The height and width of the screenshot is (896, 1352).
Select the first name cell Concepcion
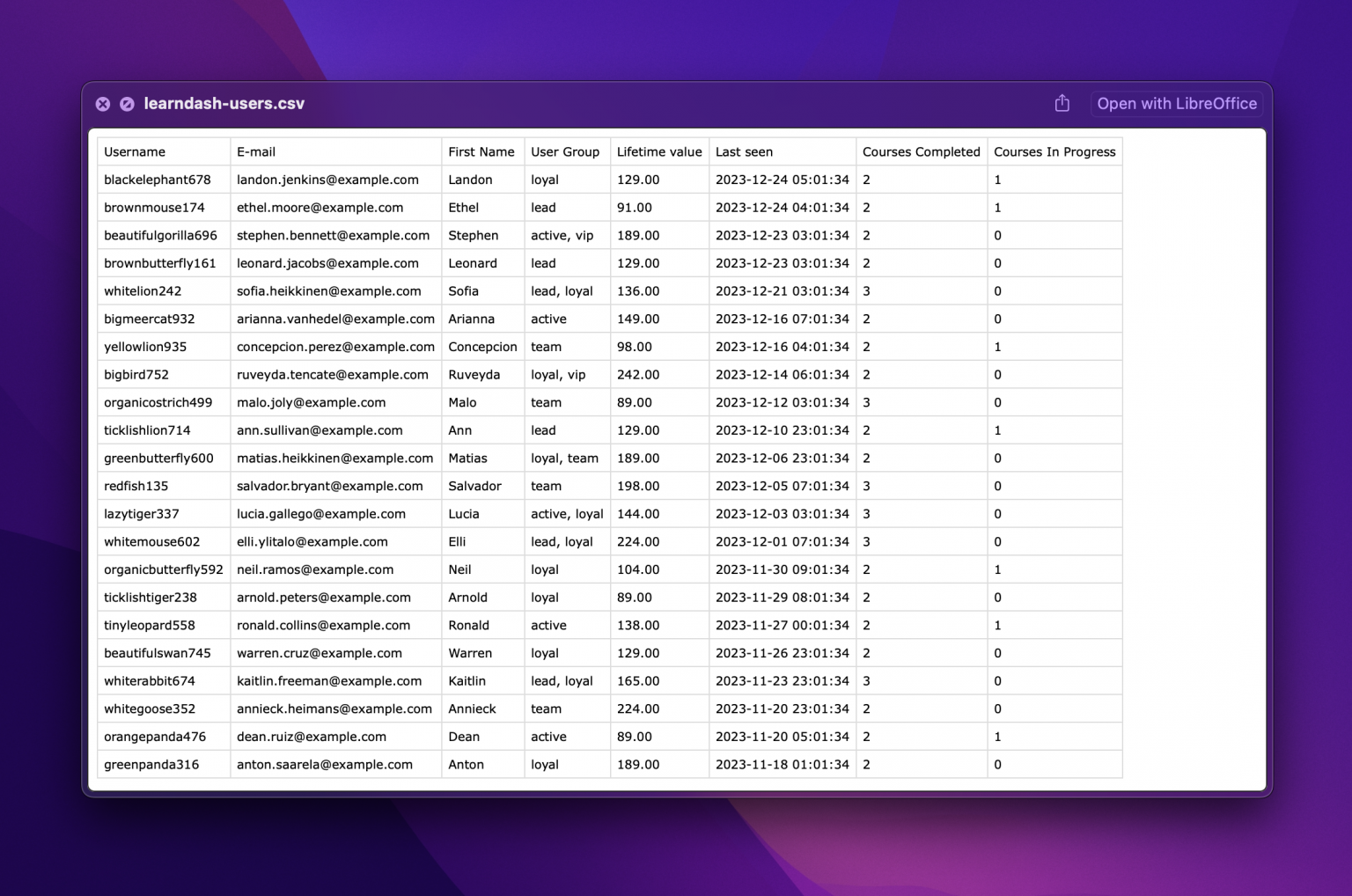482,347
